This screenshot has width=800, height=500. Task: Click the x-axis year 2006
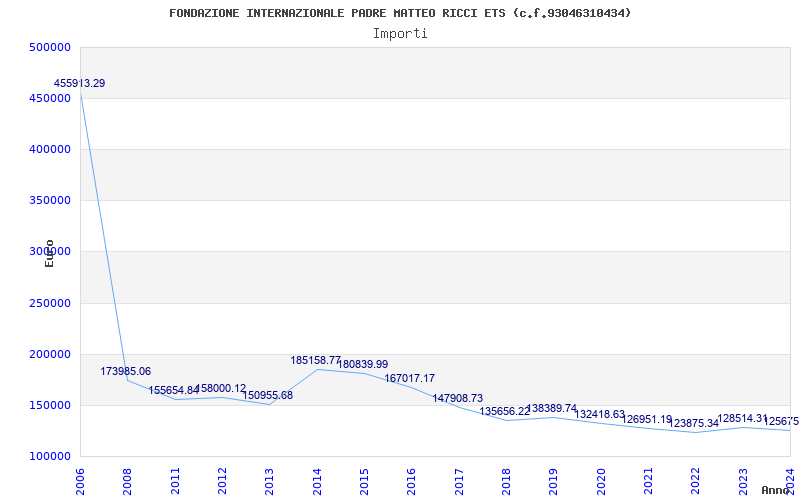(80, 481)
